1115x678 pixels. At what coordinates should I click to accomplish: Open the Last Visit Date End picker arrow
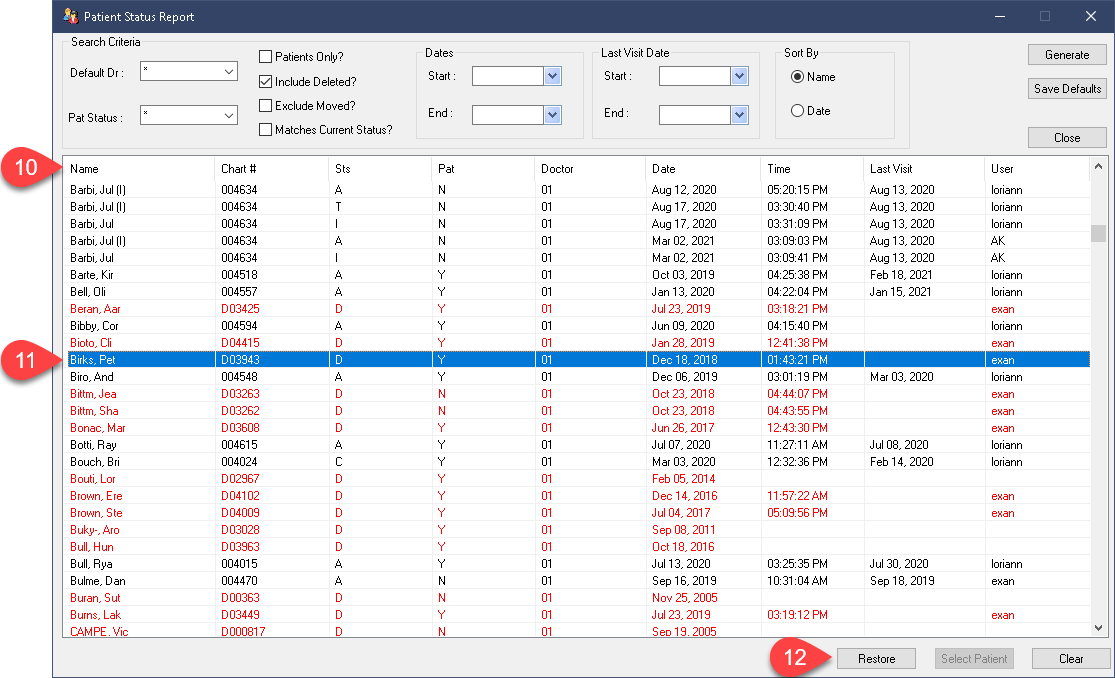point(740,115)
